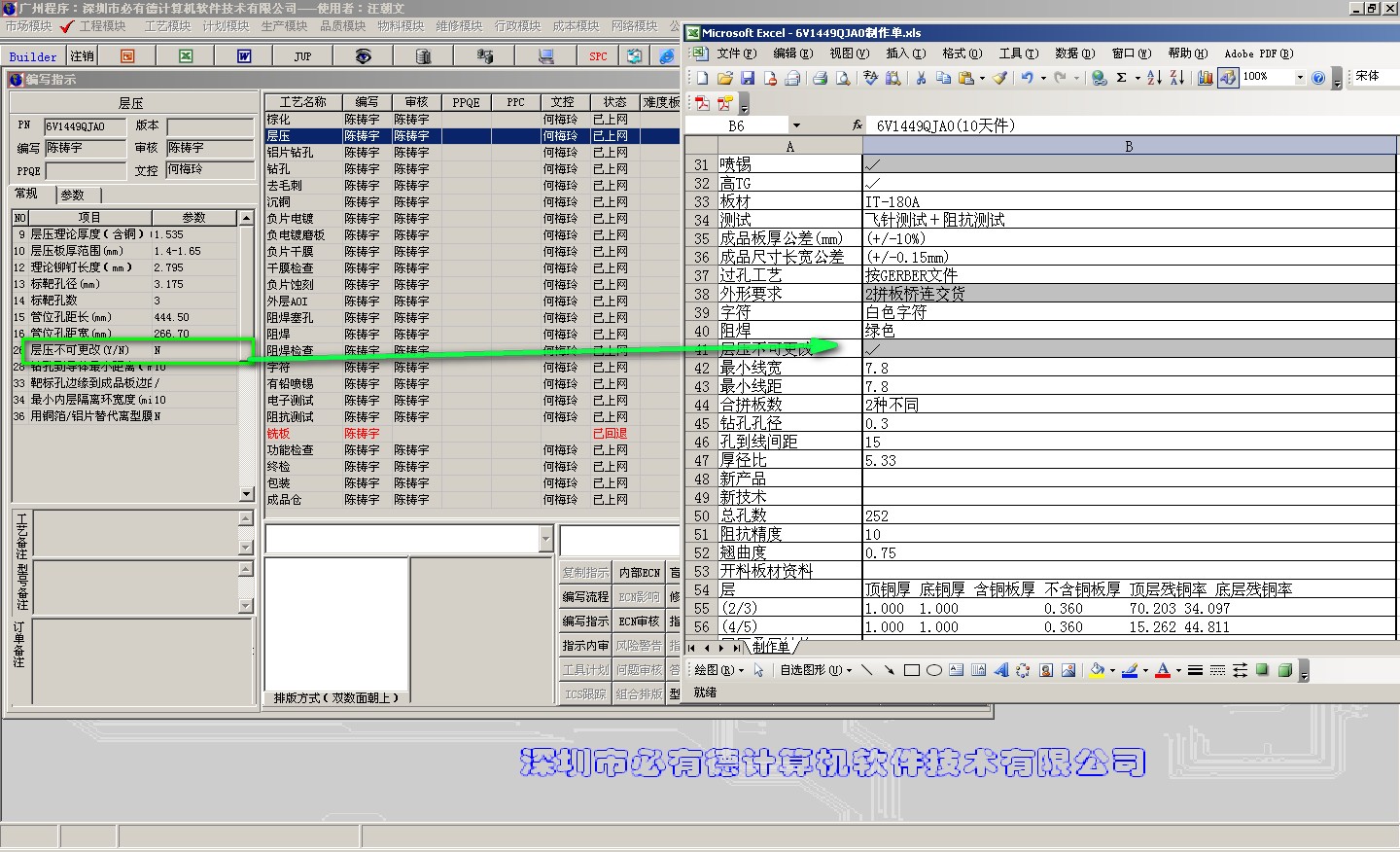1400x852 pixels.
Task: Click the Print Preview icon in Excel
Action: (843, 78)
